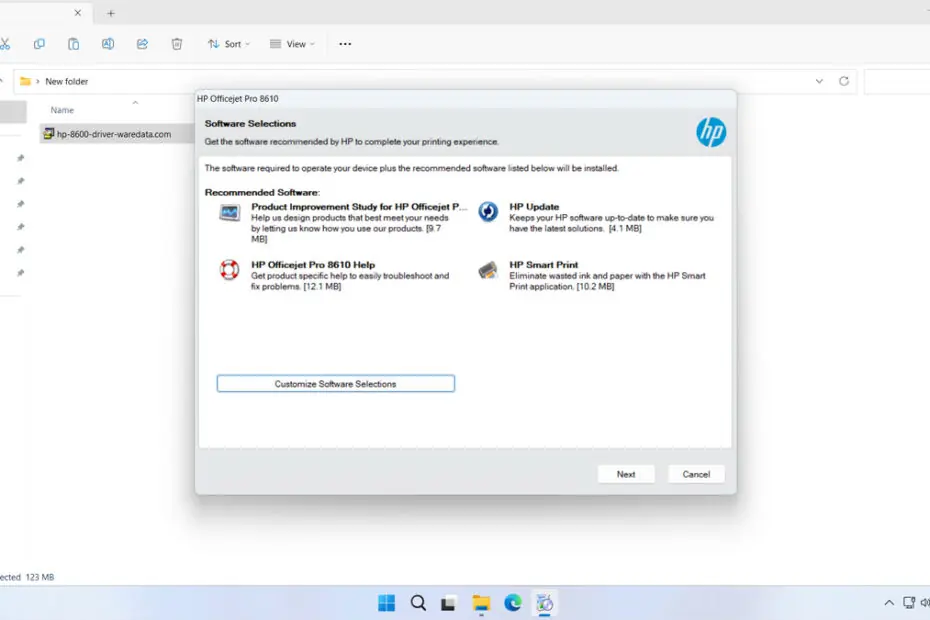Click the Officejet Pro 8610 Help lifebuoy icon
The width and height of the screenshot is (930, 620).
(x=230, y=270)
